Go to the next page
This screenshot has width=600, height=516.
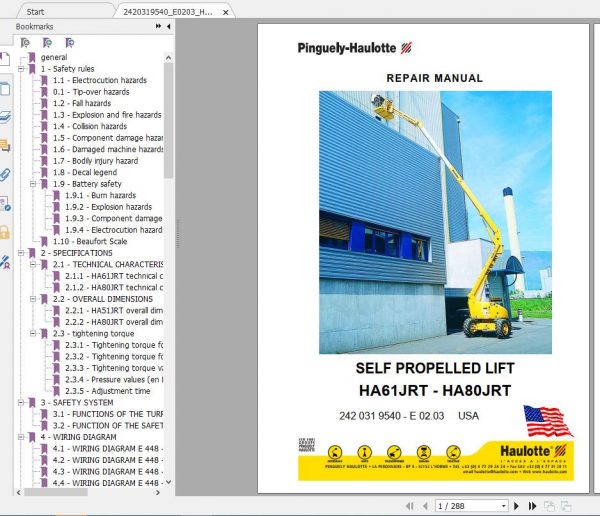(x=516, y=506)
